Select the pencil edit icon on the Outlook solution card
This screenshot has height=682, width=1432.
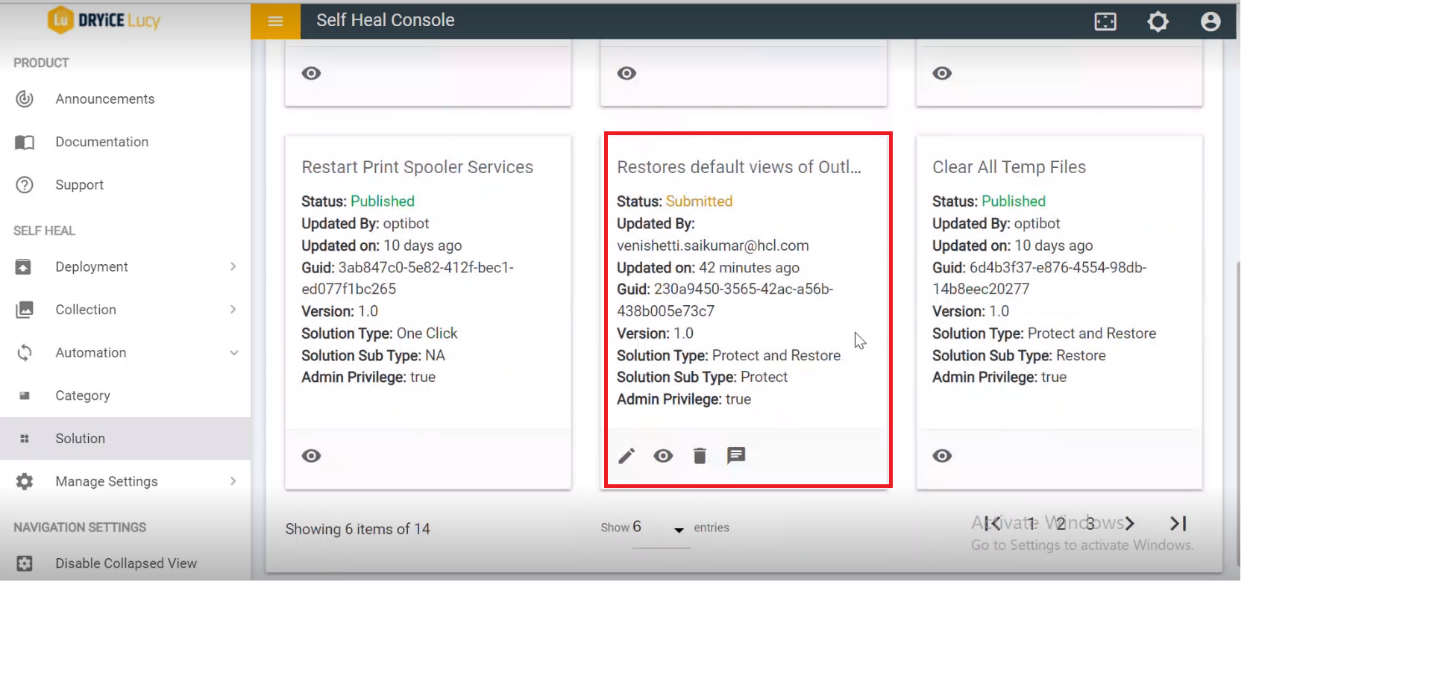pyautogui.click(x=627, y=456)
